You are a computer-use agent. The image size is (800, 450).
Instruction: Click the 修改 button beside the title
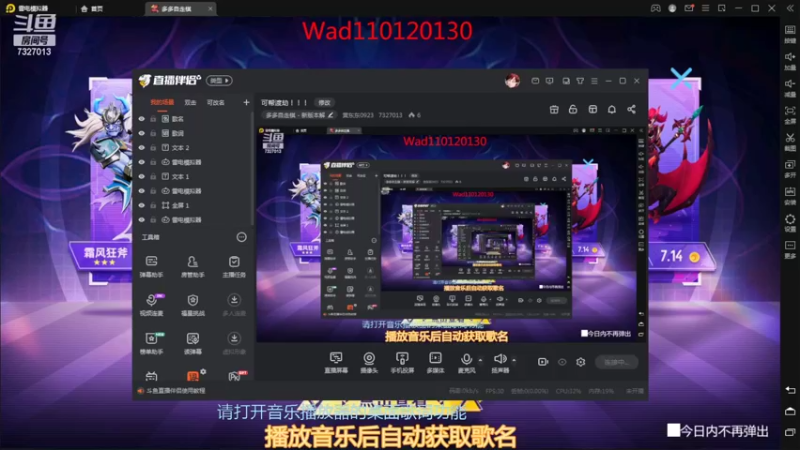click(324, 103)
